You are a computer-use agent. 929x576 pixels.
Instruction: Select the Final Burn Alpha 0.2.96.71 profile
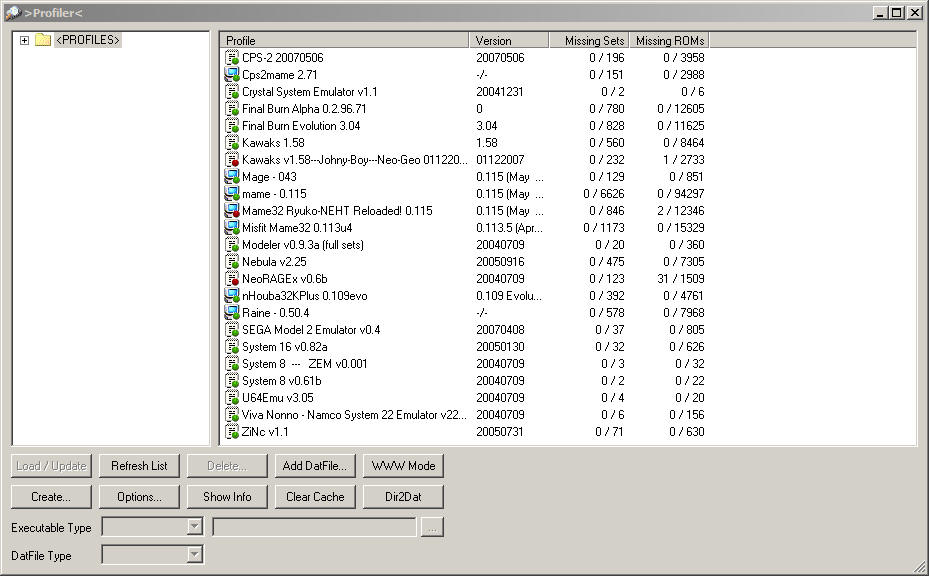(x=304, y=109)
